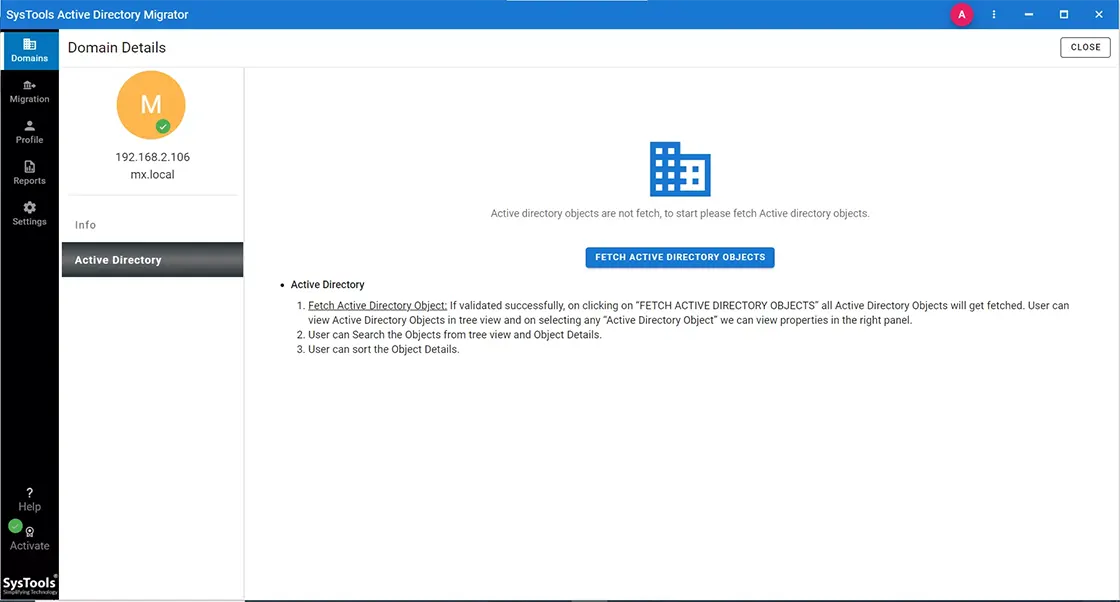Image resolution: width=1120 pixels, height=602 pixels.
Task: Close the Active Directory Migrator window
Action: pos(1099,14)
